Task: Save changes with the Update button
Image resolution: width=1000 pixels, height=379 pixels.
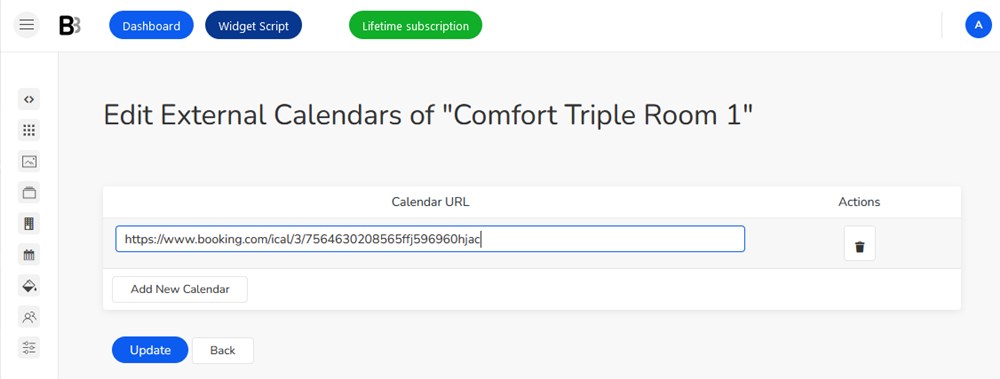Action: point(150,350)
